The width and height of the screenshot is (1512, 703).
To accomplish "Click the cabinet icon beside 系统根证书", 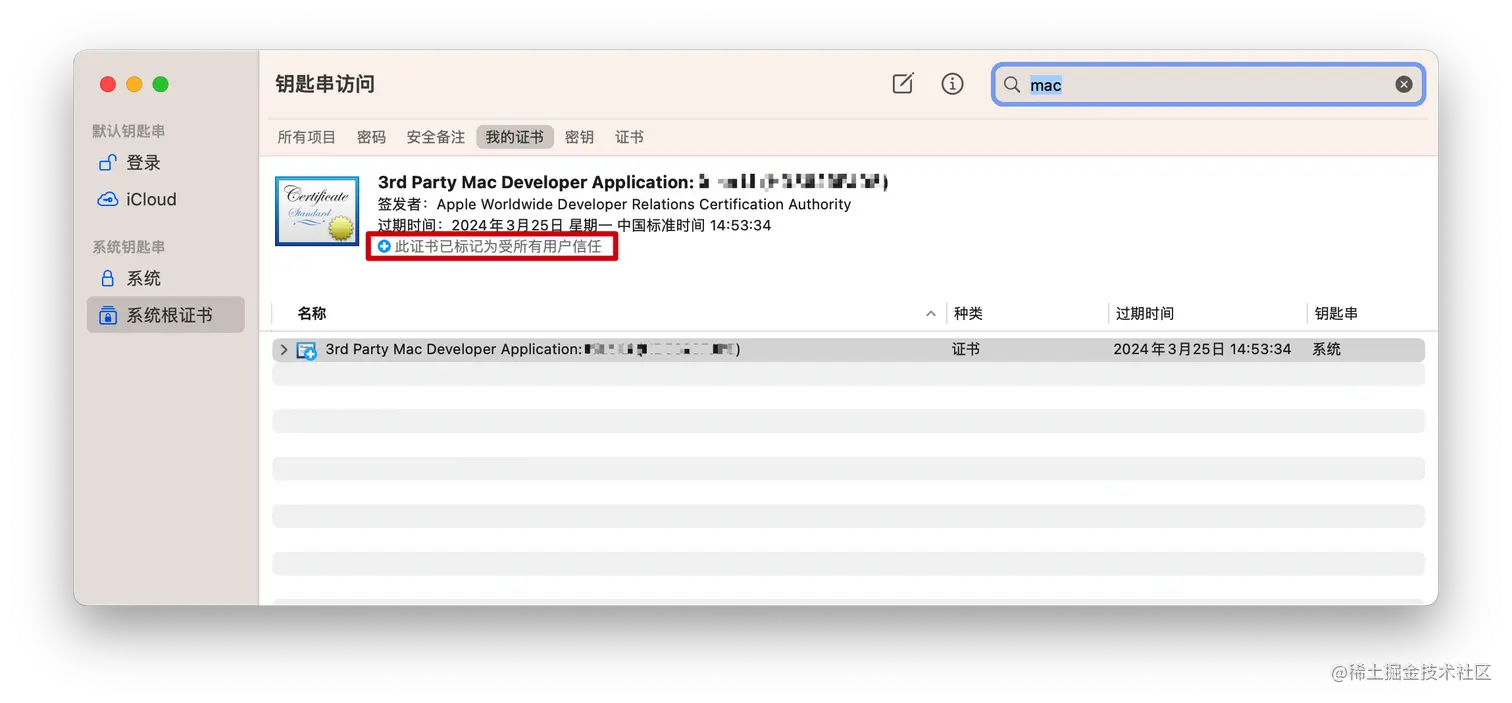I will click(x=107, y=316).
